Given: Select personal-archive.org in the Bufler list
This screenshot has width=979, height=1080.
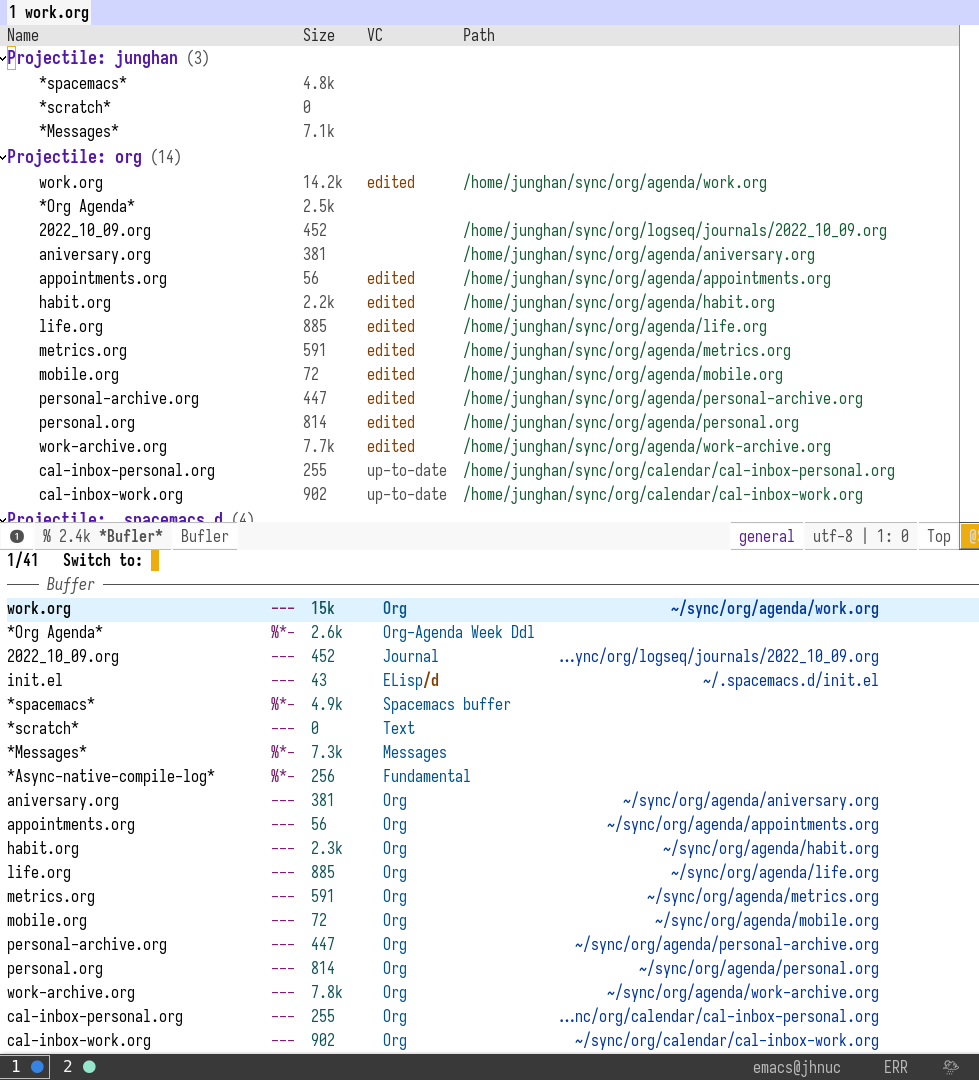Looking at the screenshot, I should click(x=118, y=399).
